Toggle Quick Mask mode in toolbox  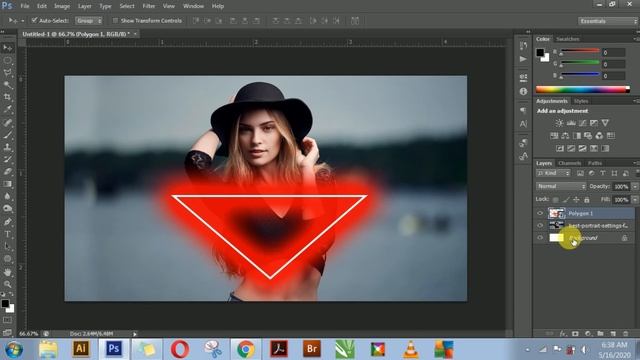[7, 320]
